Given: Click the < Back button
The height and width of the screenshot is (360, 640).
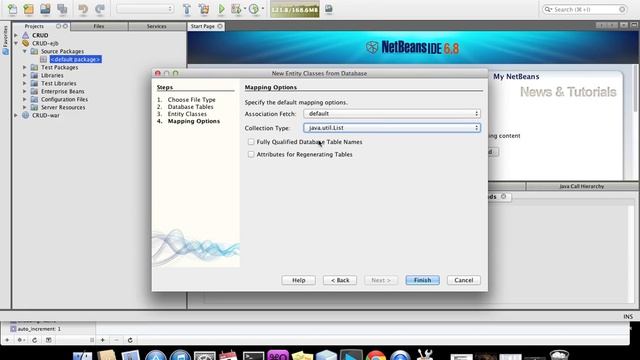Looking at the screenshot, I should point(340,280).
